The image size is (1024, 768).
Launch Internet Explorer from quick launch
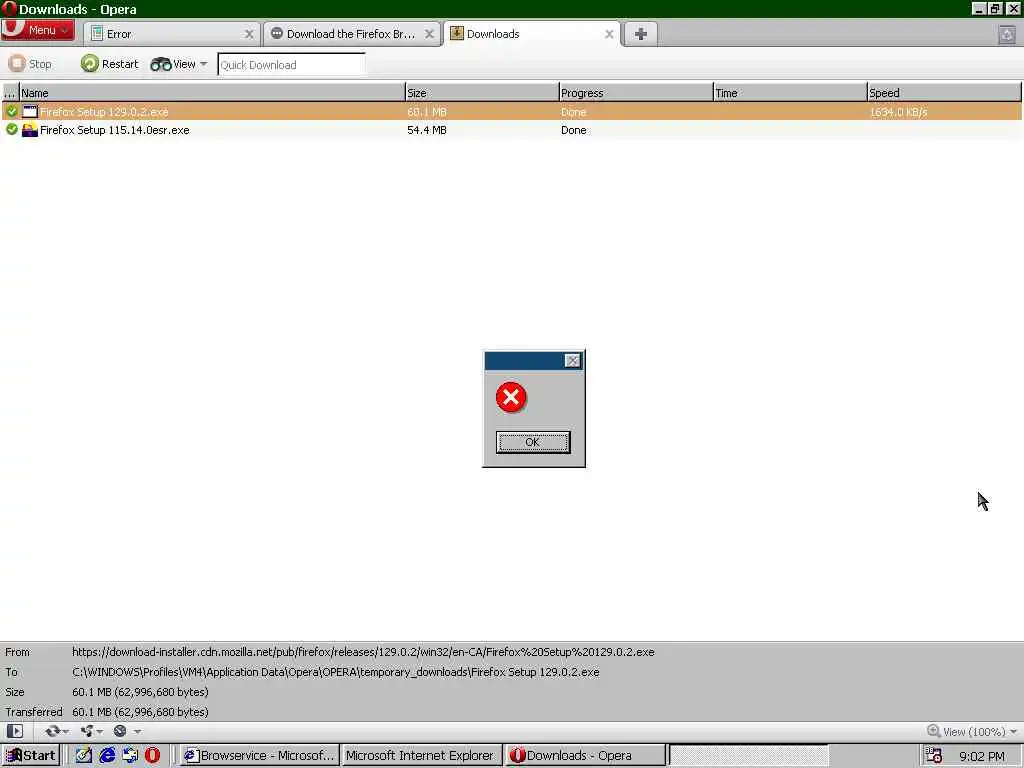[106, 755]
